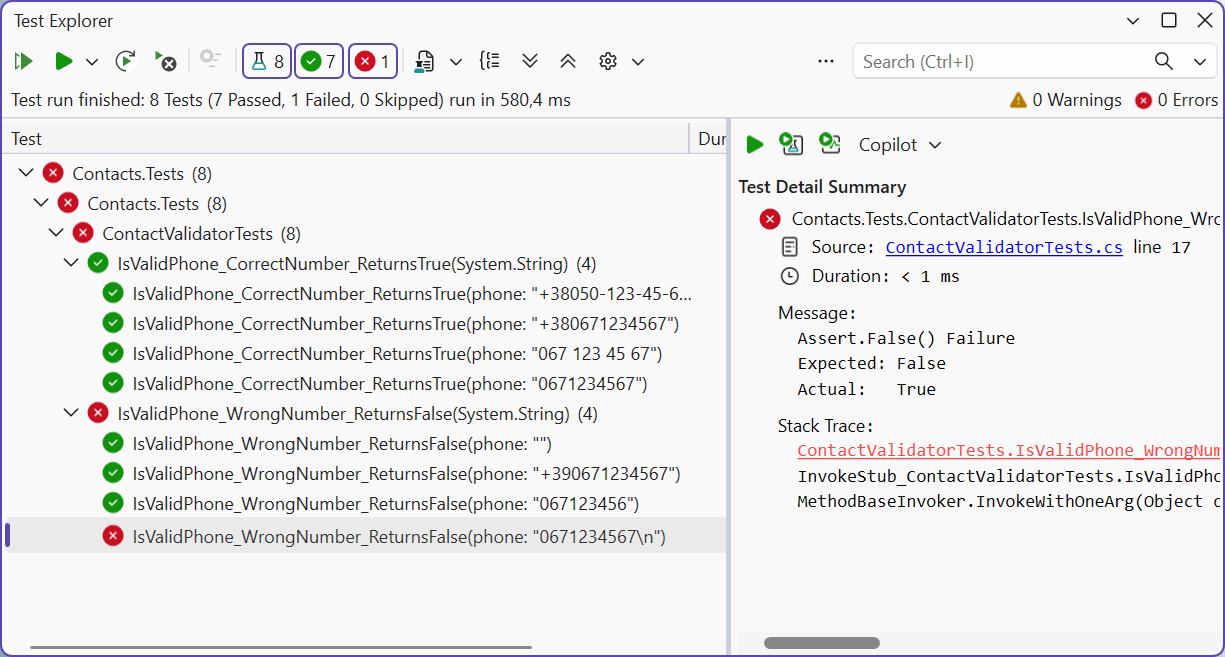
Task: Click the profile test icon beside Copilot
Action: [x=829, y=144]
